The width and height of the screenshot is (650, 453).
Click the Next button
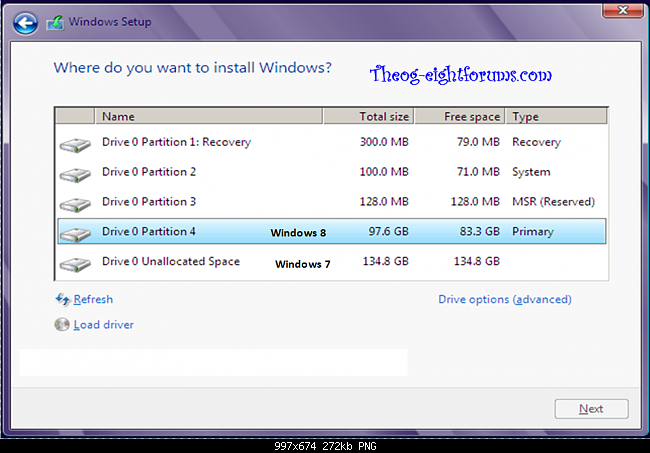[x=592, y=409]
